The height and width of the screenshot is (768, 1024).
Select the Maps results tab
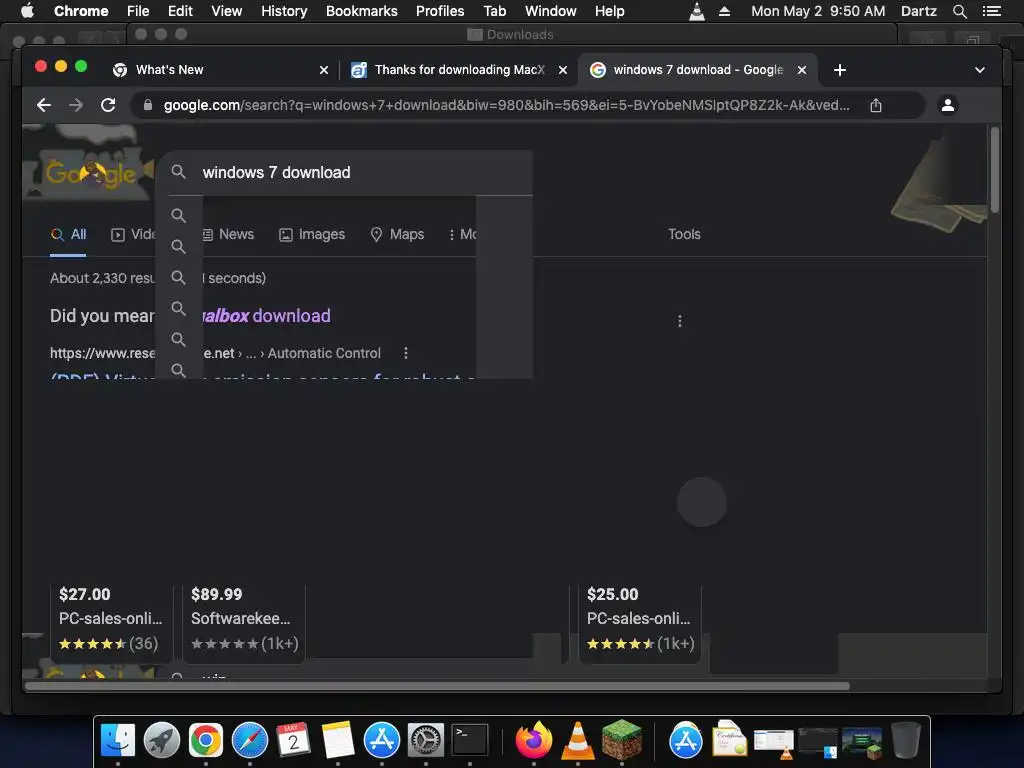397,234
